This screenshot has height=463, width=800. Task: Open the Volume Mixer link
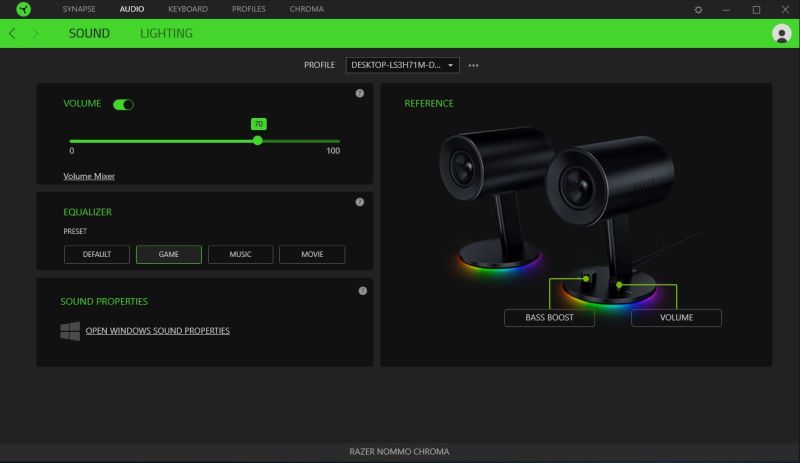(x=89, y=176)
